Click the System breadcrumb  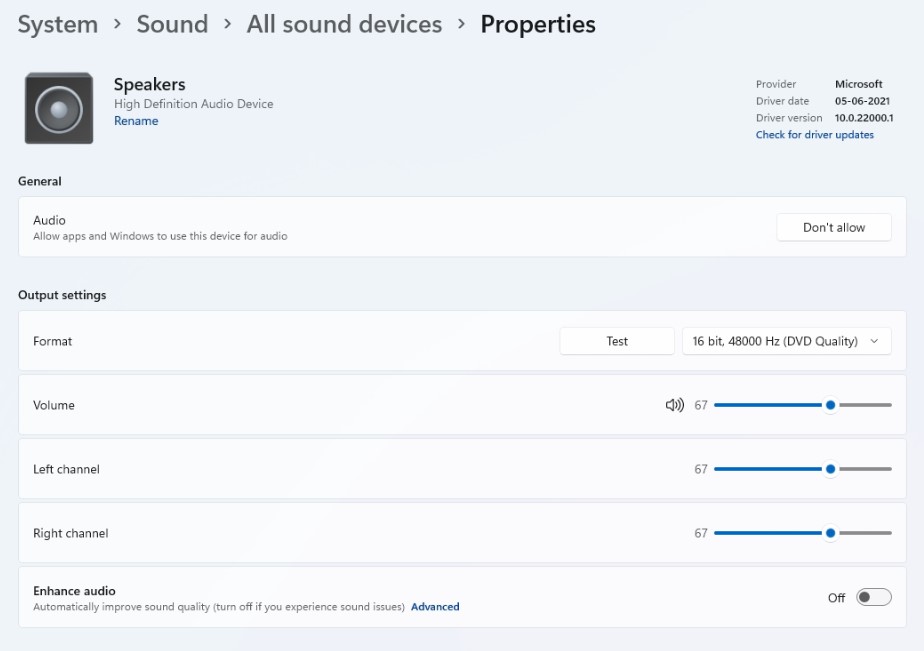pos(57,24)
